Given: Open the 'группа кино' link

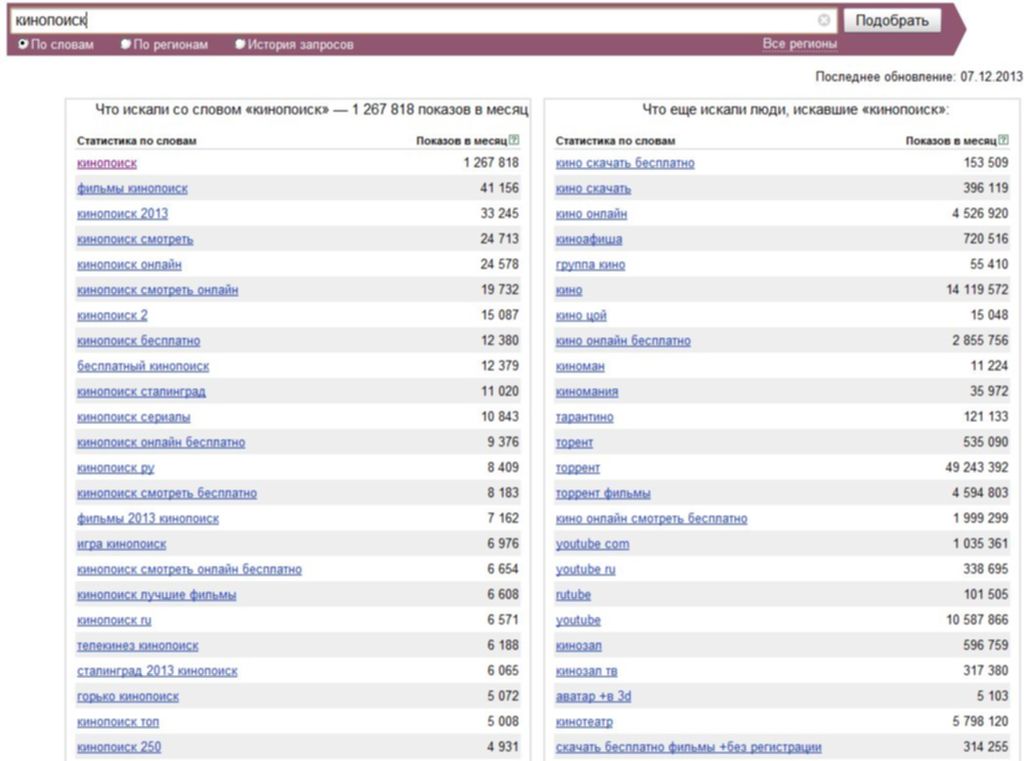Looking at the screenshot, I should 590,265.
